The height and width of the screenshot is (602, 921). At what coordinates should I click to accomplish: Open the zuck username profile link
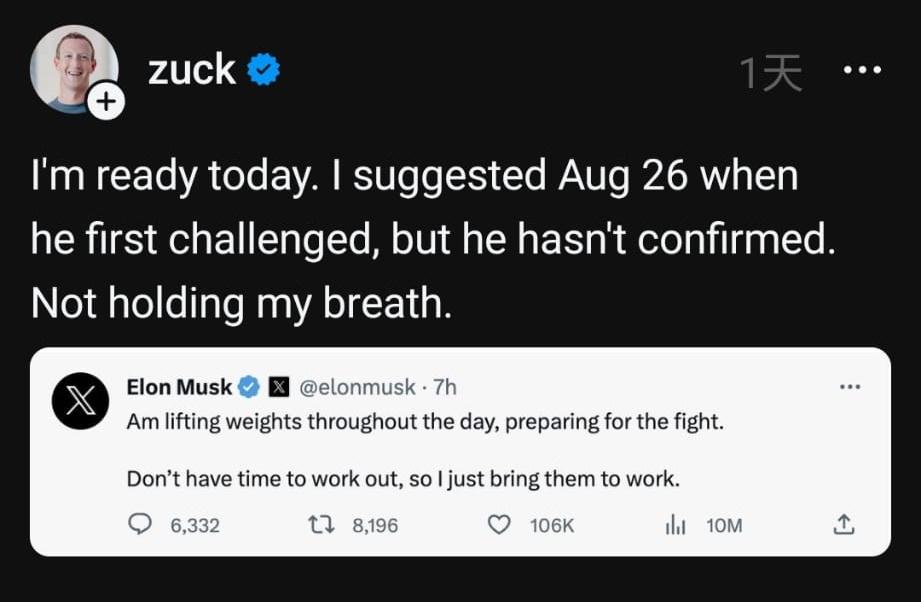[192, 70]
